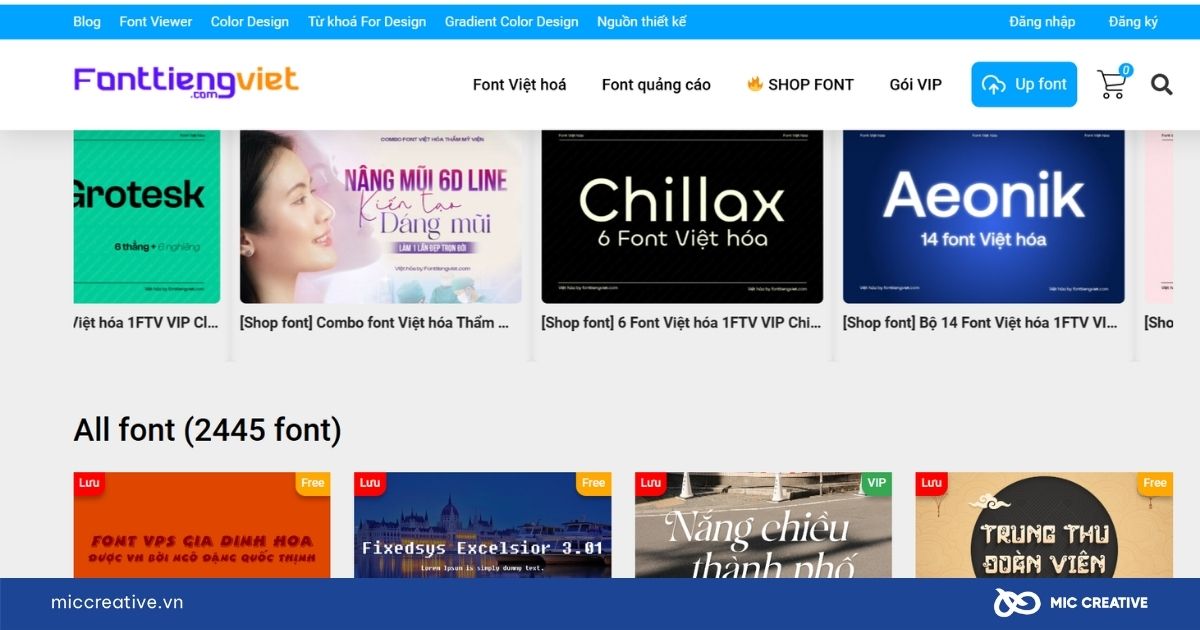Open the Blog link
Viewport: 1200px width, 630px height.
point(87,21)
